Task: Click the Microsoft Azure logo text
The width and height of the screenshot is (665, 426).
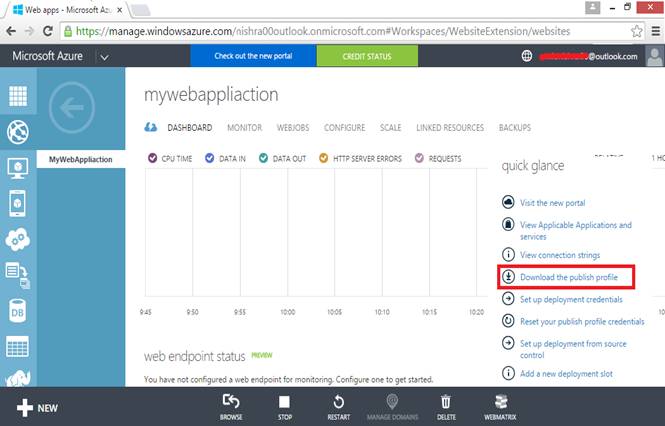Action: (x=48, y=56)
